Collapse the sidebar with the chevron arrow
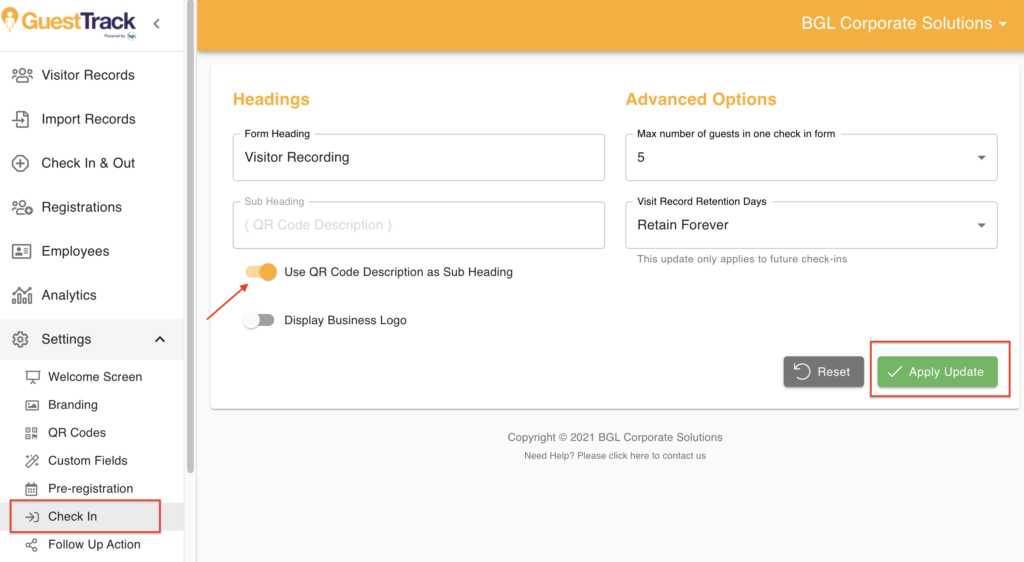 click(x=157, y=23)
